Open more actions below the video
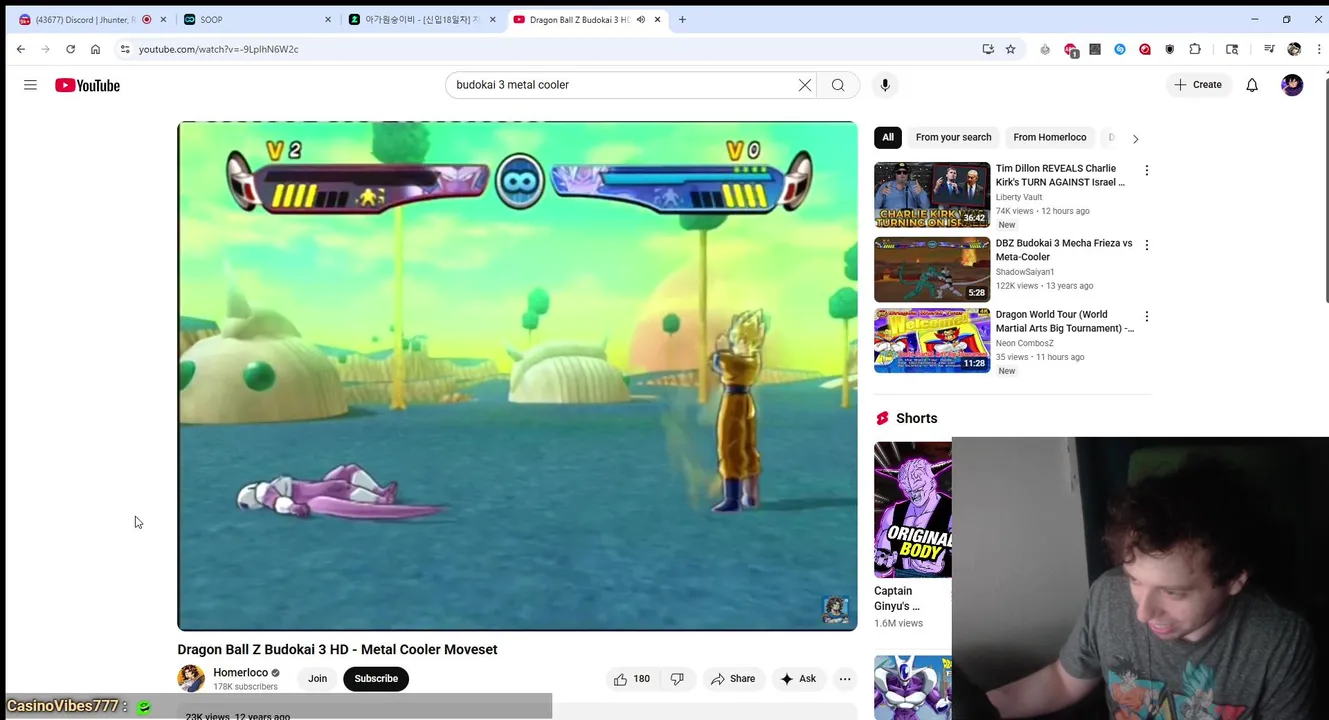This screenshot has width=1329, height=720. [x=845, y=679]
